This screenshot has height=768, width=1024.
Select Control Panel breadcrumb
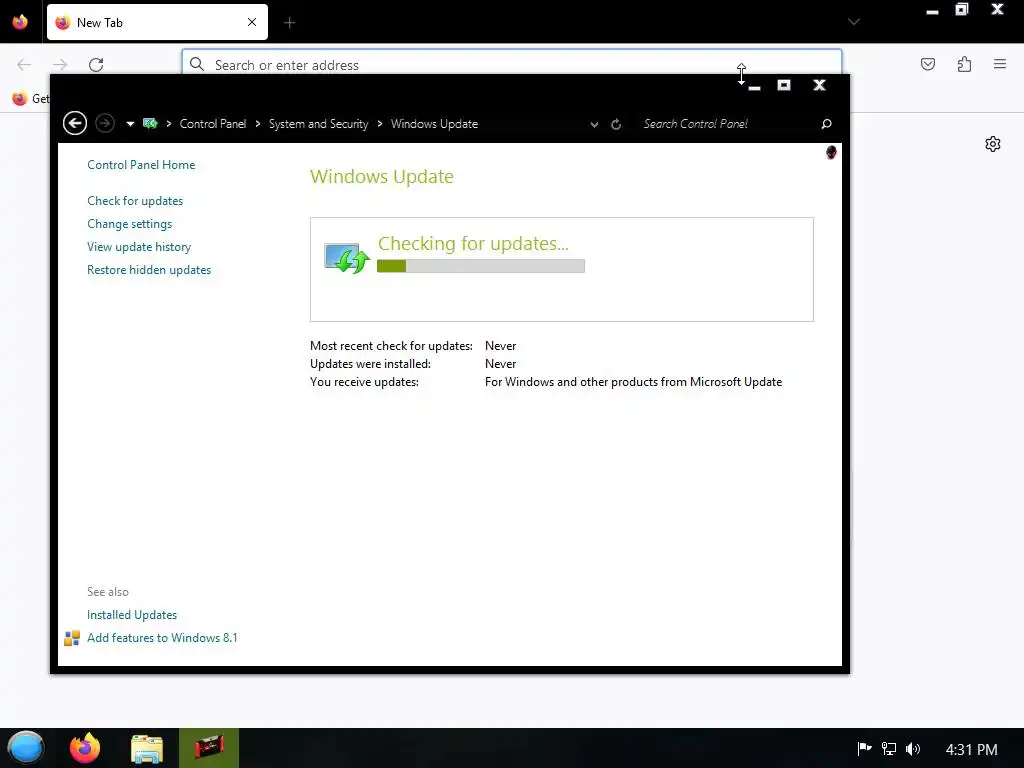tap(213, 123)
